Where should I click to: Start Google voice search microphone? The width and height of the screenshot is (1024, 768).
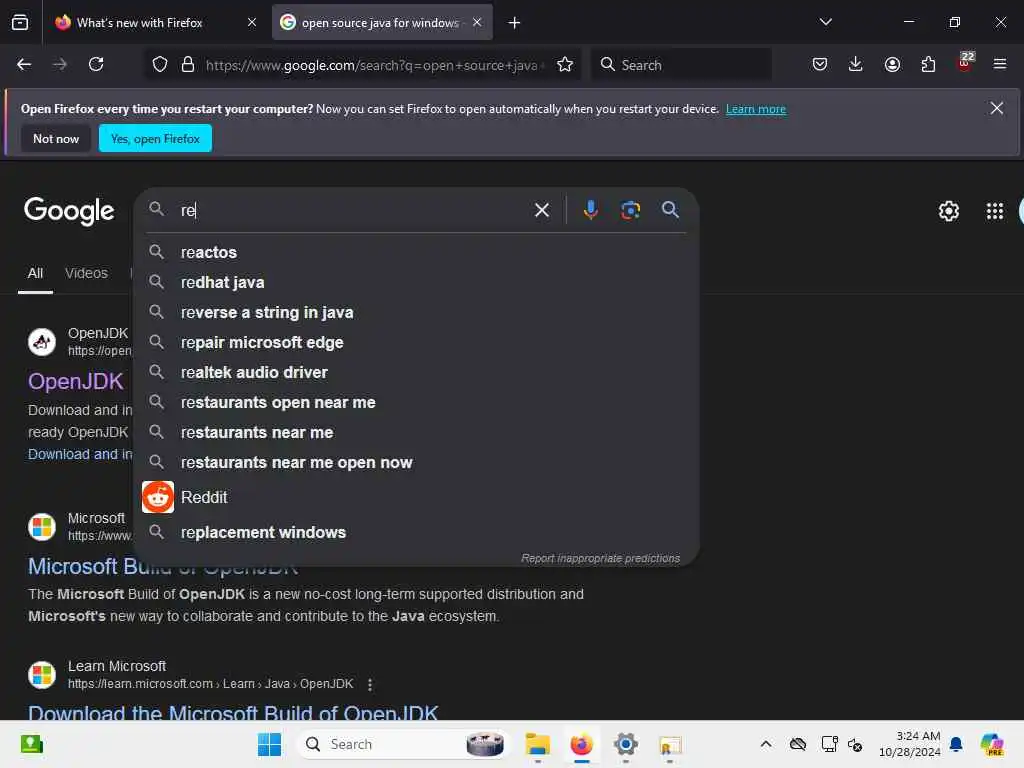coord(590,210)
